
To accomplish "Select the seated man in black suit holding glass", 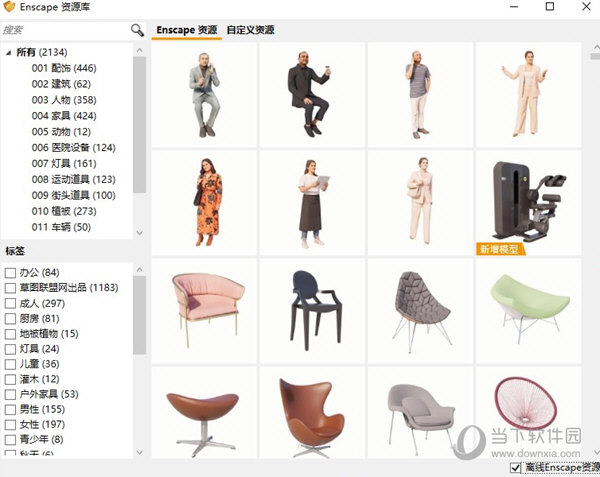I will pyautogui.click(x=312, y=94).
